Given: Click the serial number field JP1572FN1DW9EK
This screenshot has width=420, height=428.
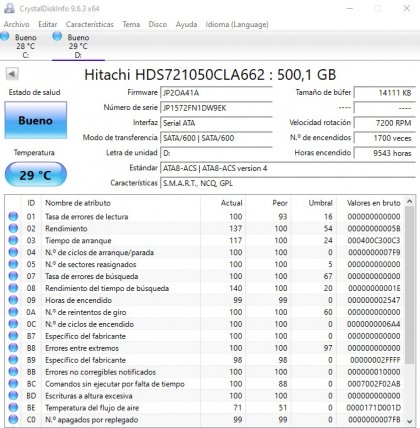Looking at the screenshot, I should [216, 108].
